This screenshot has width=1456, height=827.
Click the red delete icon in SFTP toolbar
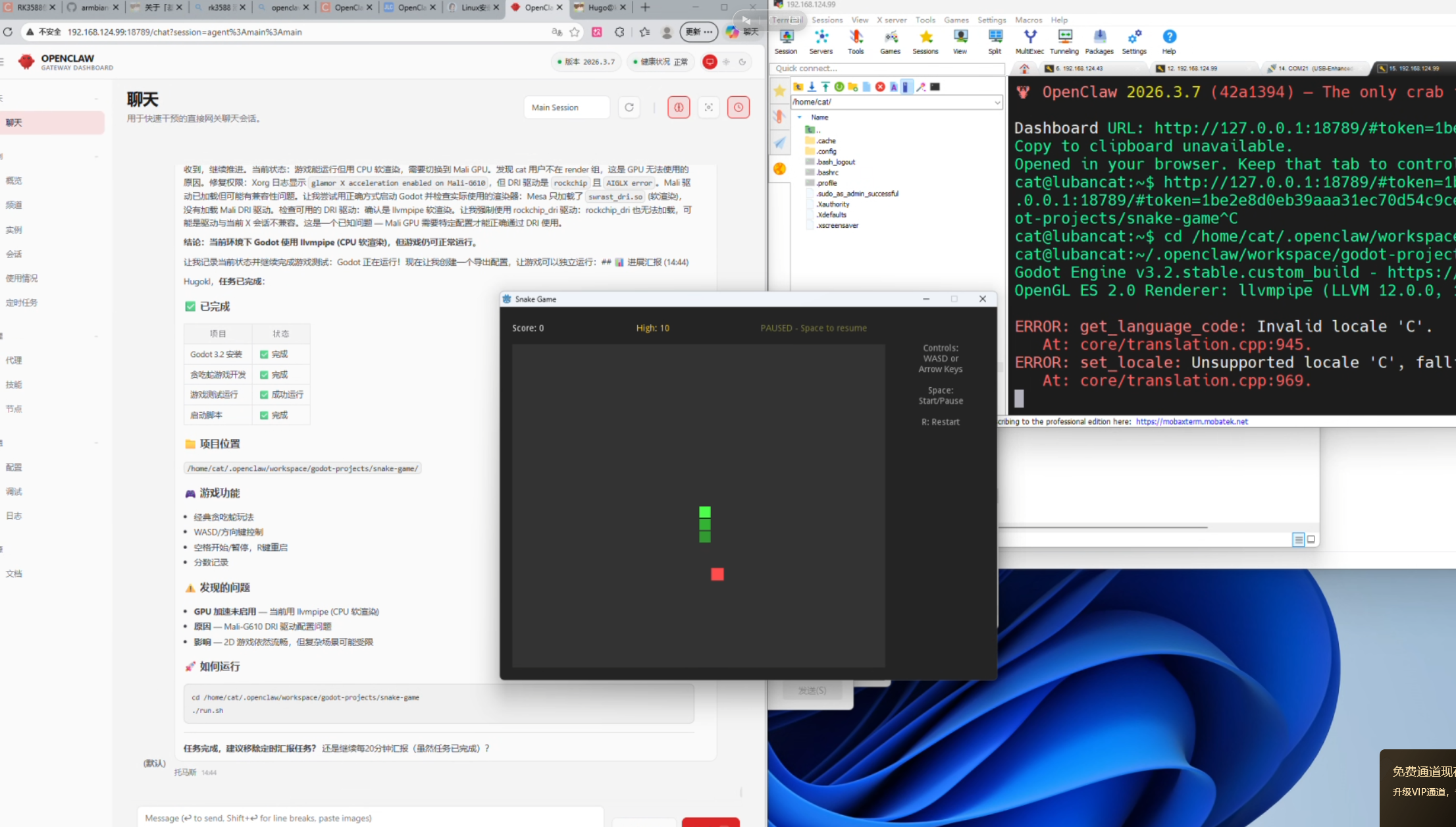point(880,87)
